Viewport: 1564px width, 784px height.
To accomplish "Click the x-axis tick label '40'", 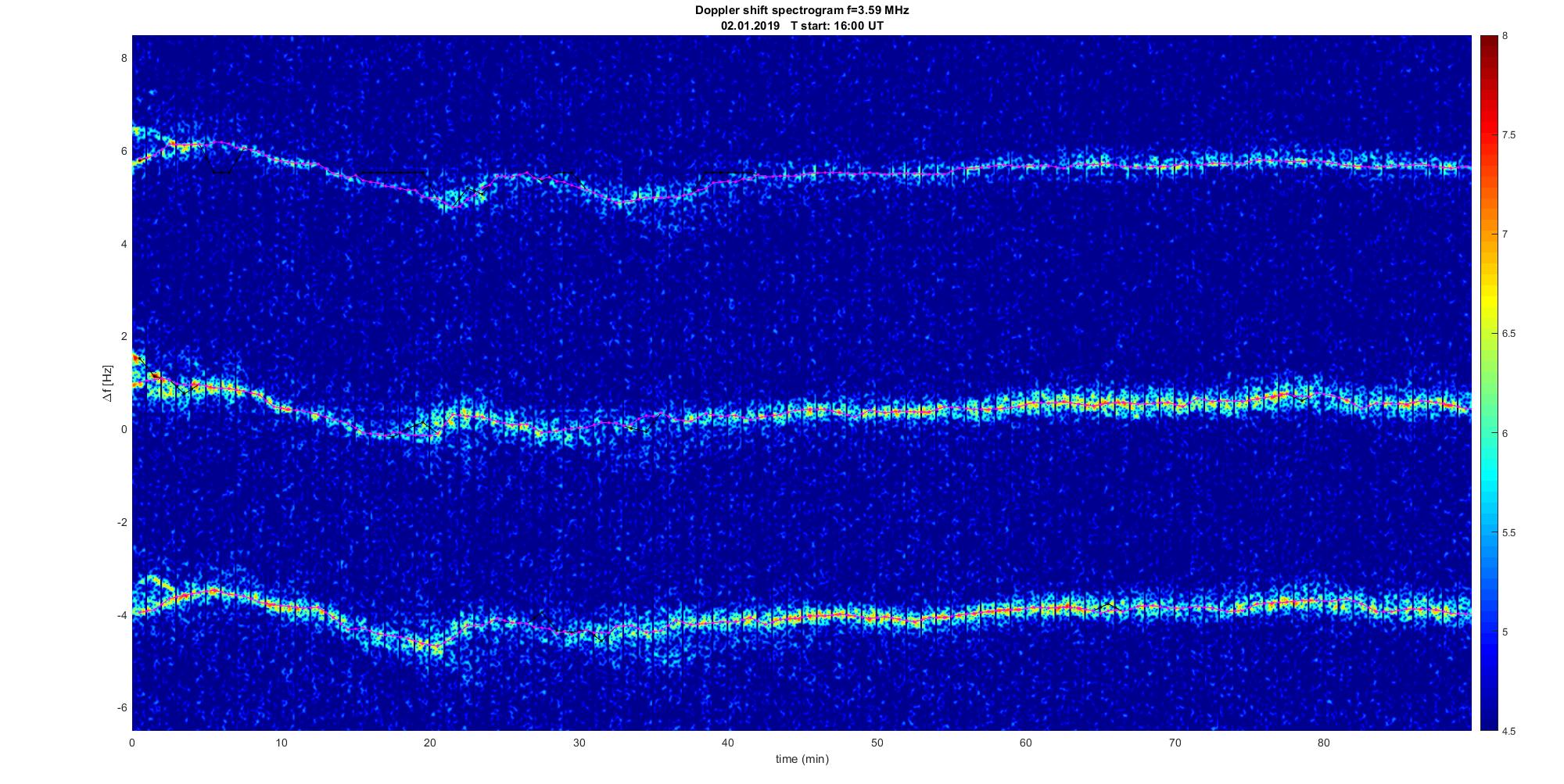I will pyautogui.click(x=728, y=743).
